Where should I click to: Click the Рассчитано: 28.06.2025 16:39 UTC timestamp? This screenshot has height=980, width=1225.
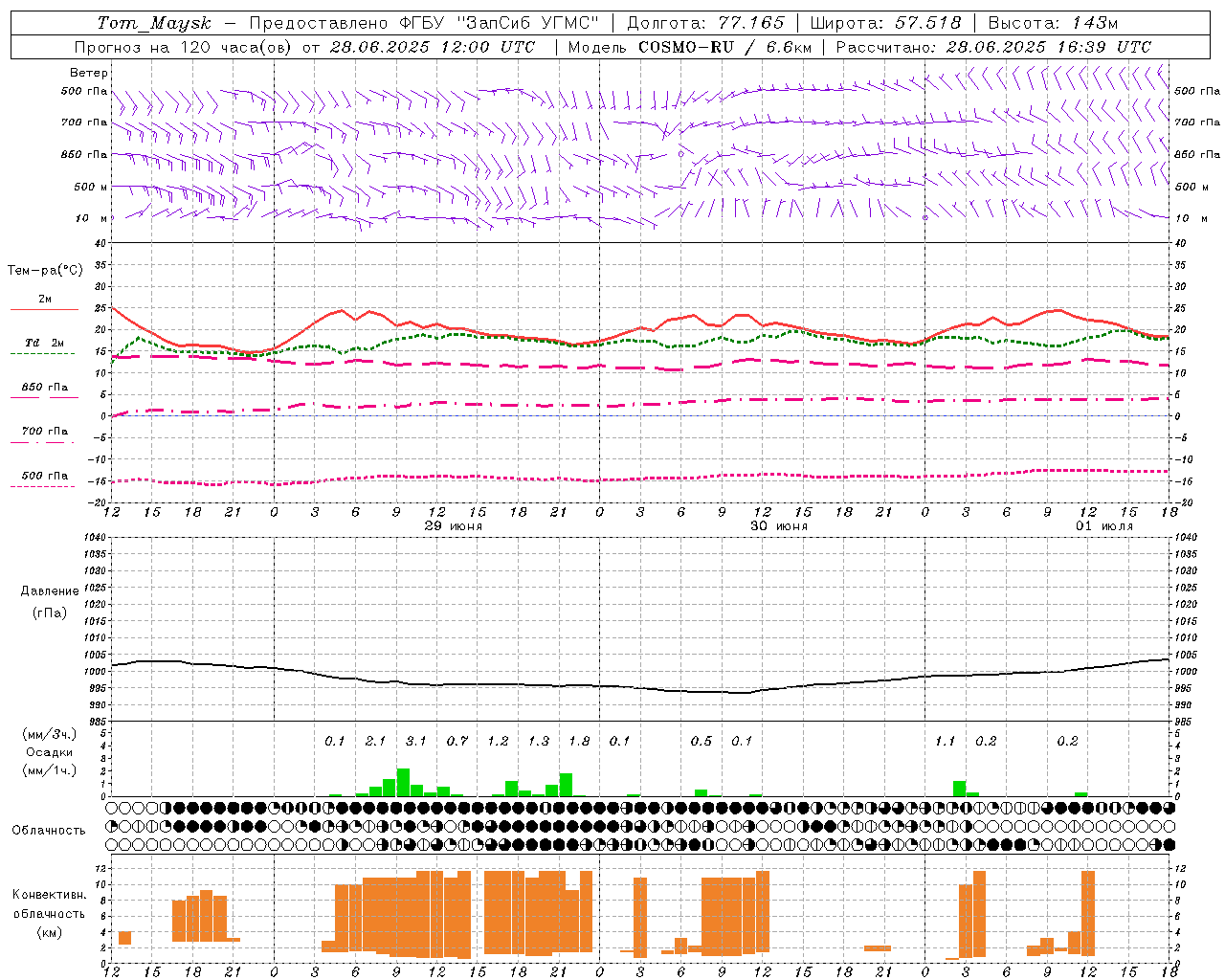(993, 47)
